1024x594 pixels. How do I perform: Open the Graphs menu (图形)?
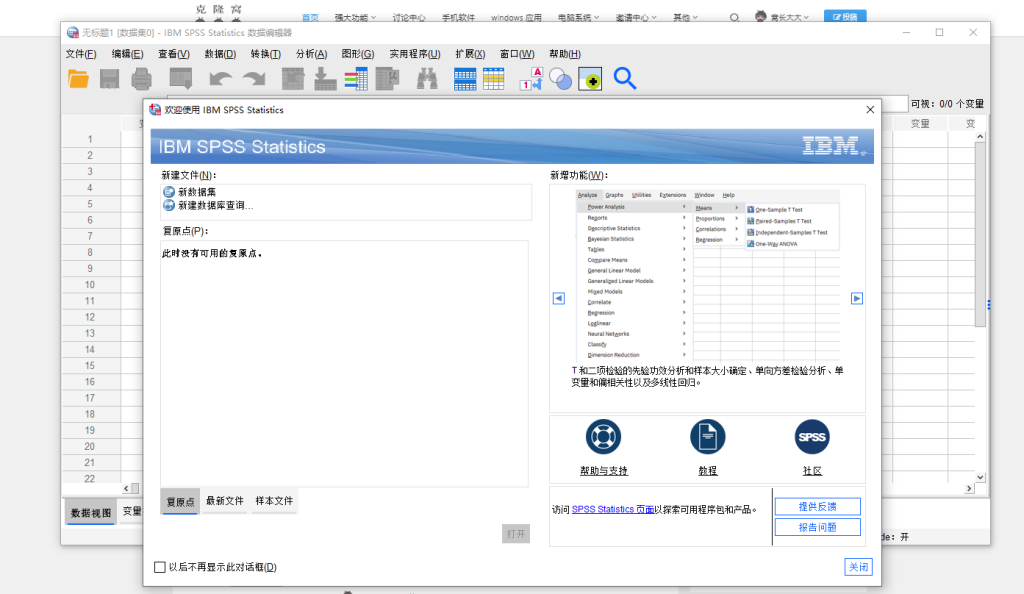(x=358, y=54)
